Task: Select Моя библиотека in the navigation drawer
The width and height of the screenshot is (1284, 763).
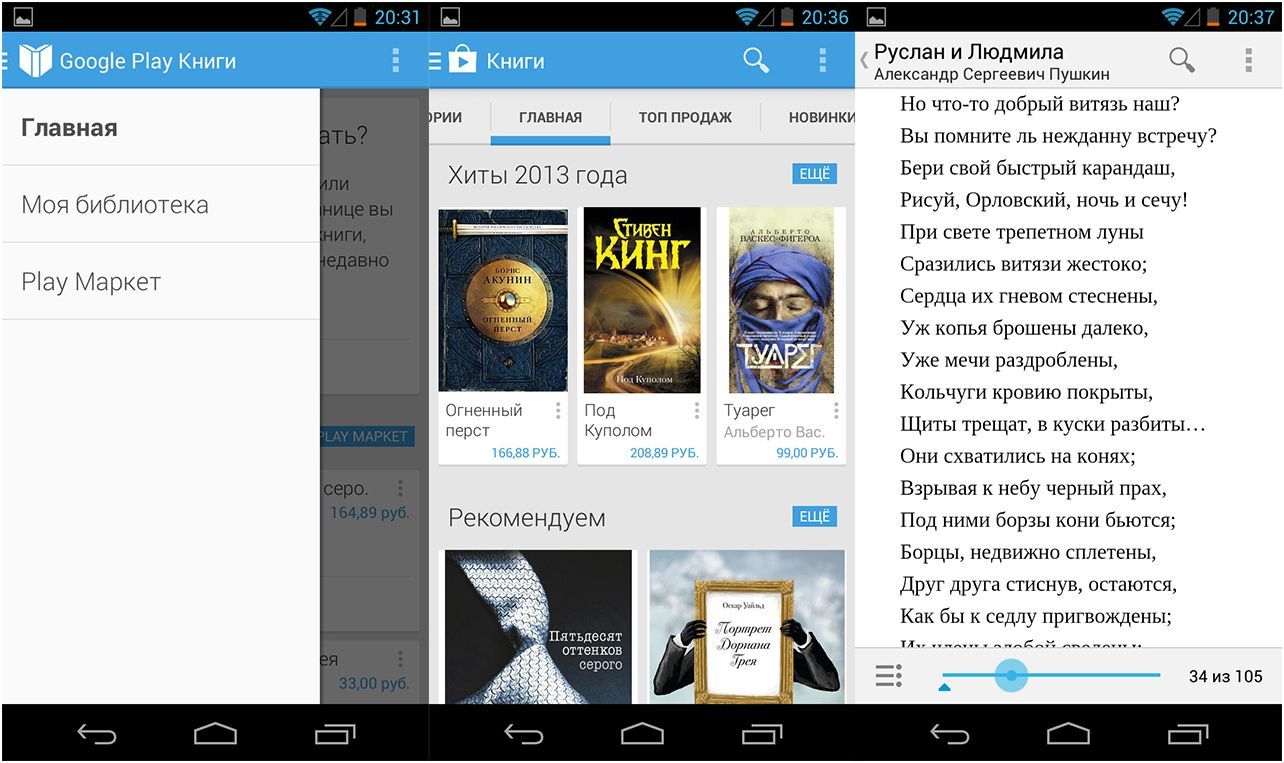Action: [x=114, y=204]
